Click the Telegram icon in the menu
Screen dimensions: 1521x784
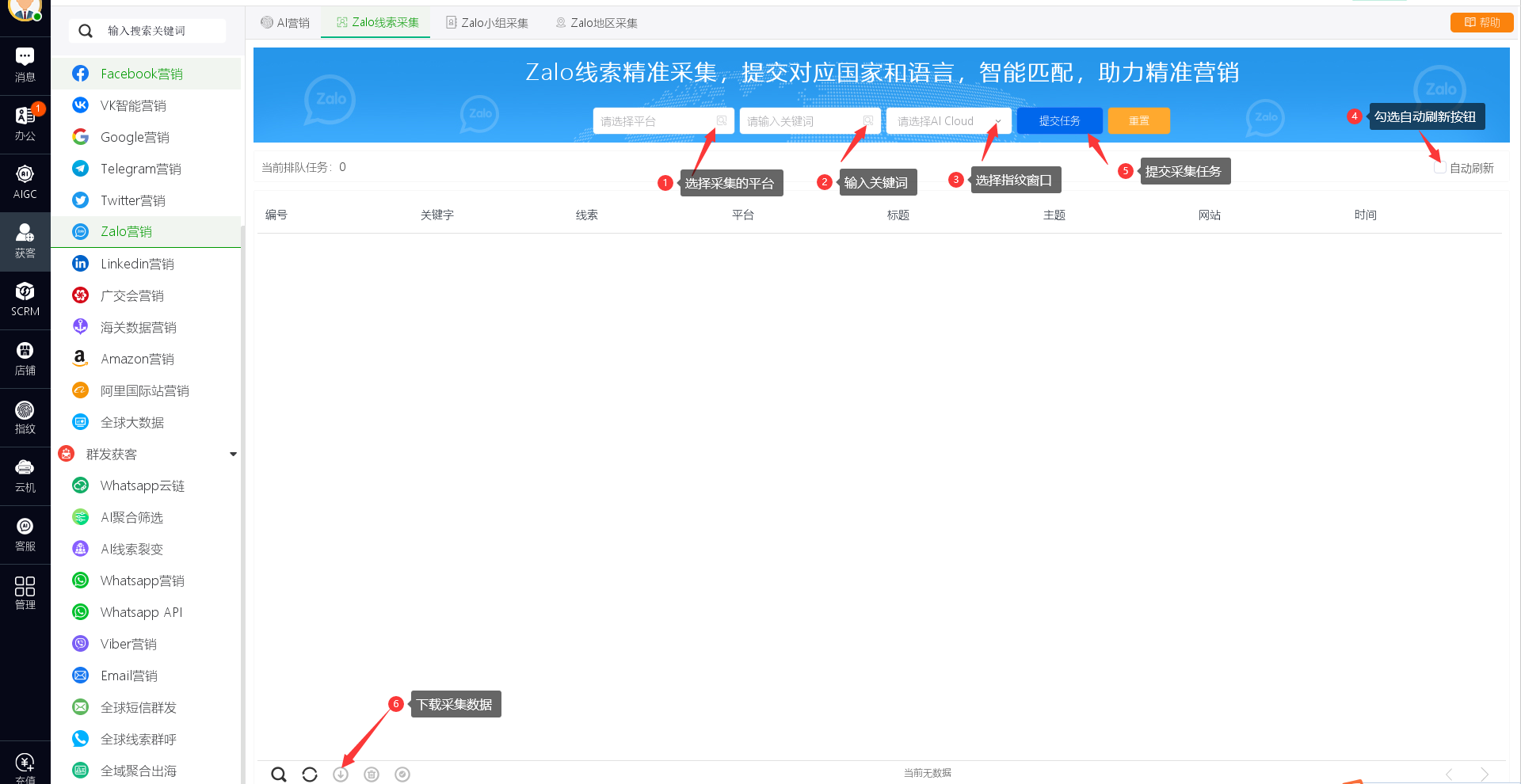(x=80, y=169)
